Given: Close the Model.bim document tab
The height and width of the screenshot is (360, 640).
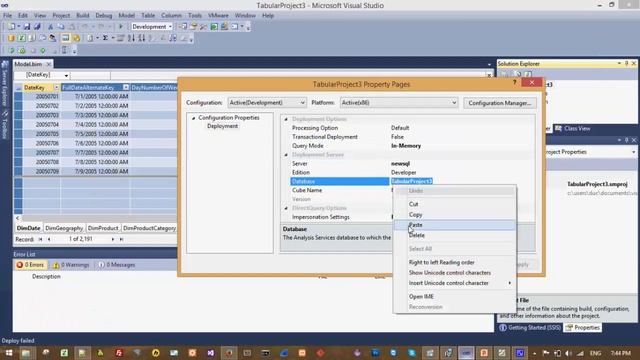Looking at the screenshot, I should point(49,64).
